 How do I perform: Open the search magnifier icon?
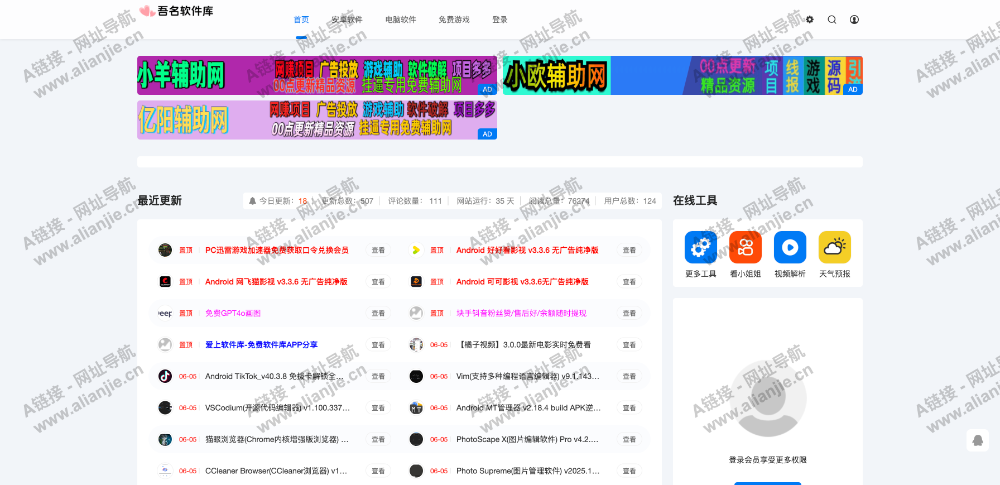pyautogui.click(x=832, y=20)
